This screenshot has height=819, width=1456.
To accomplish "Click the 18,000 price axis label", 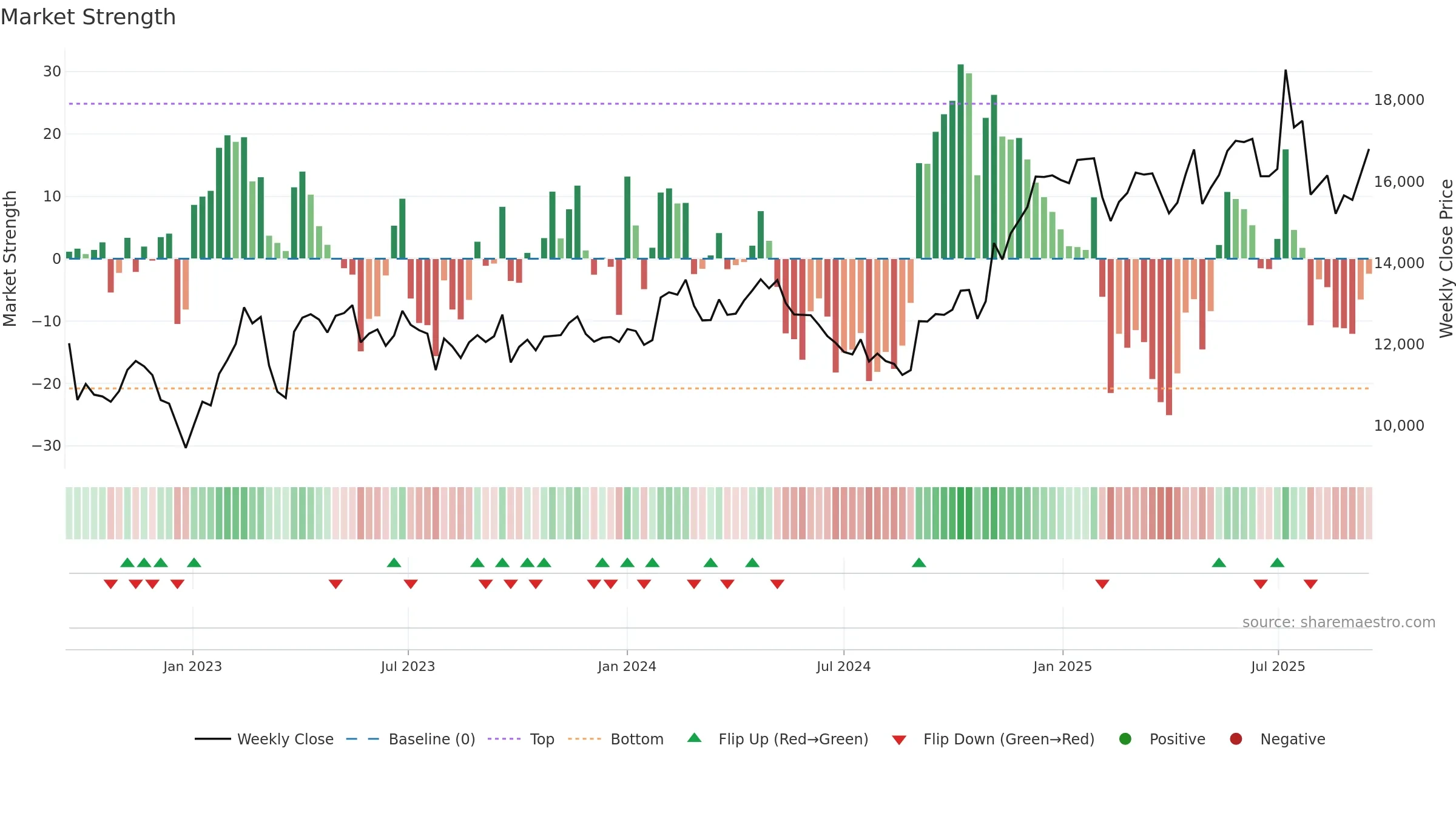I will pyautogui.click(x=1399, y=100).
